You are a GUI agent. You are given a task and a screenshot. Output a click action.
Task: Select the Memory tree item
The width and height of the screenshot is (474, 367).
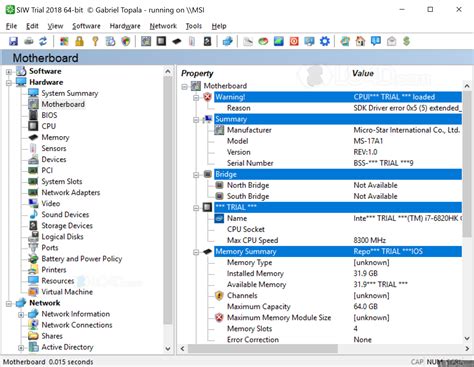pyautogui.click(x=55, y=137)
